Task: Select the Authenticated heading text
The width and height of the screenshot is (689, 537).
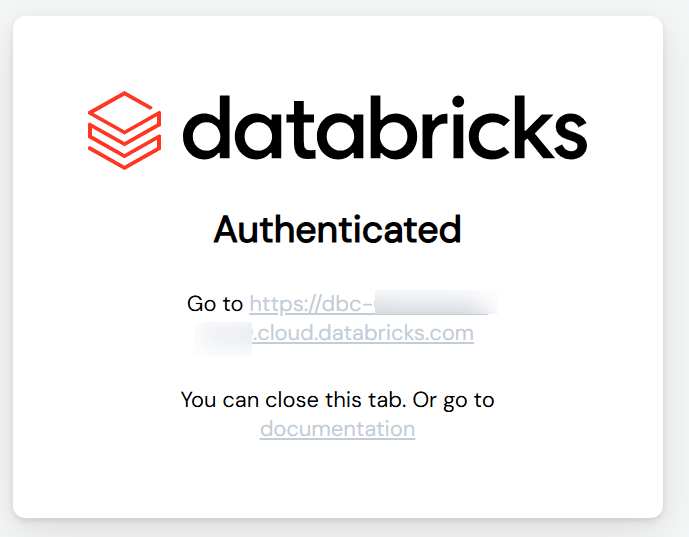Action: [337, 230]
